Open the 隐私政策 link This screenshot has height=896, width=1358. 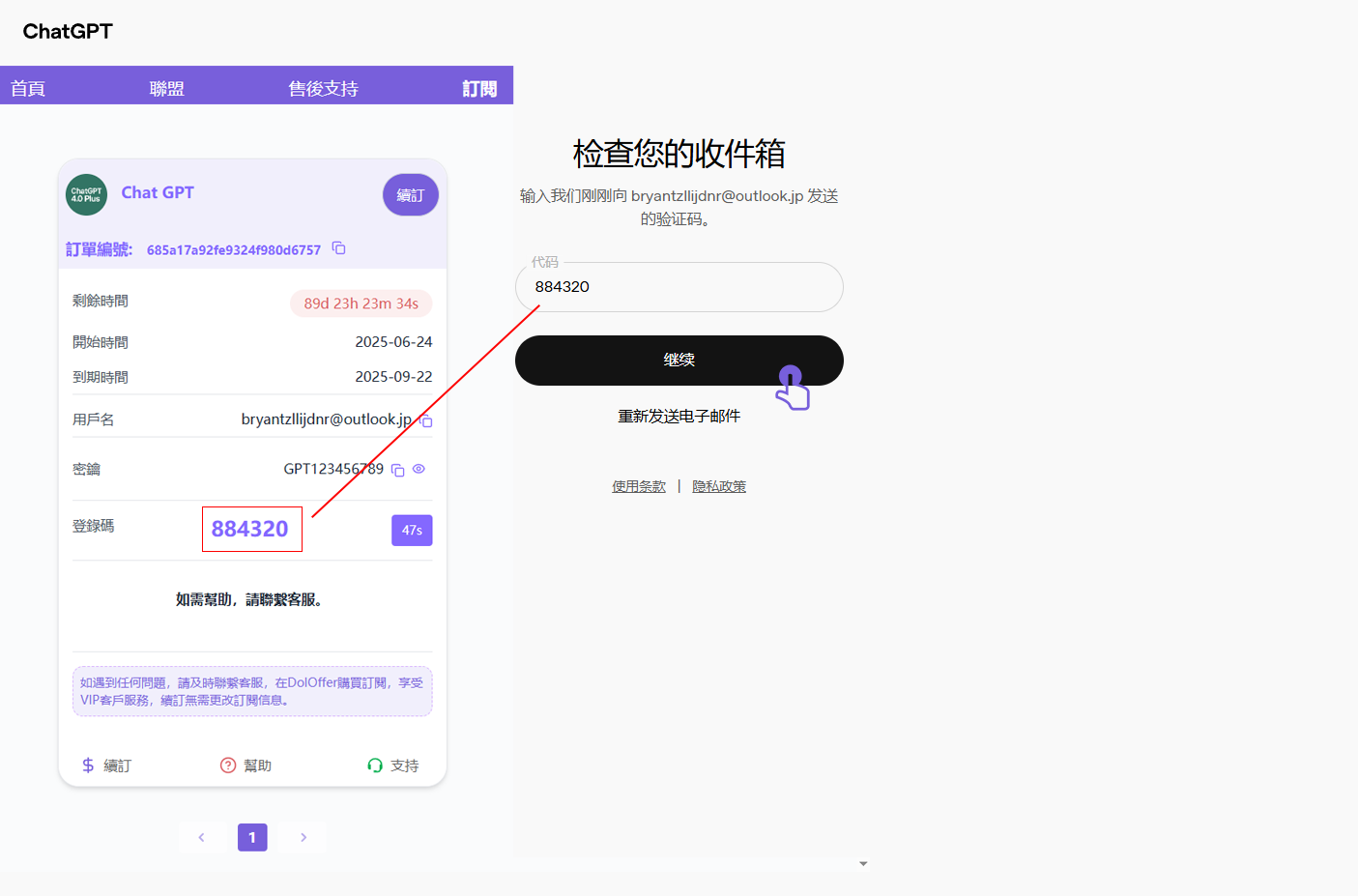(x=719, y=486)
